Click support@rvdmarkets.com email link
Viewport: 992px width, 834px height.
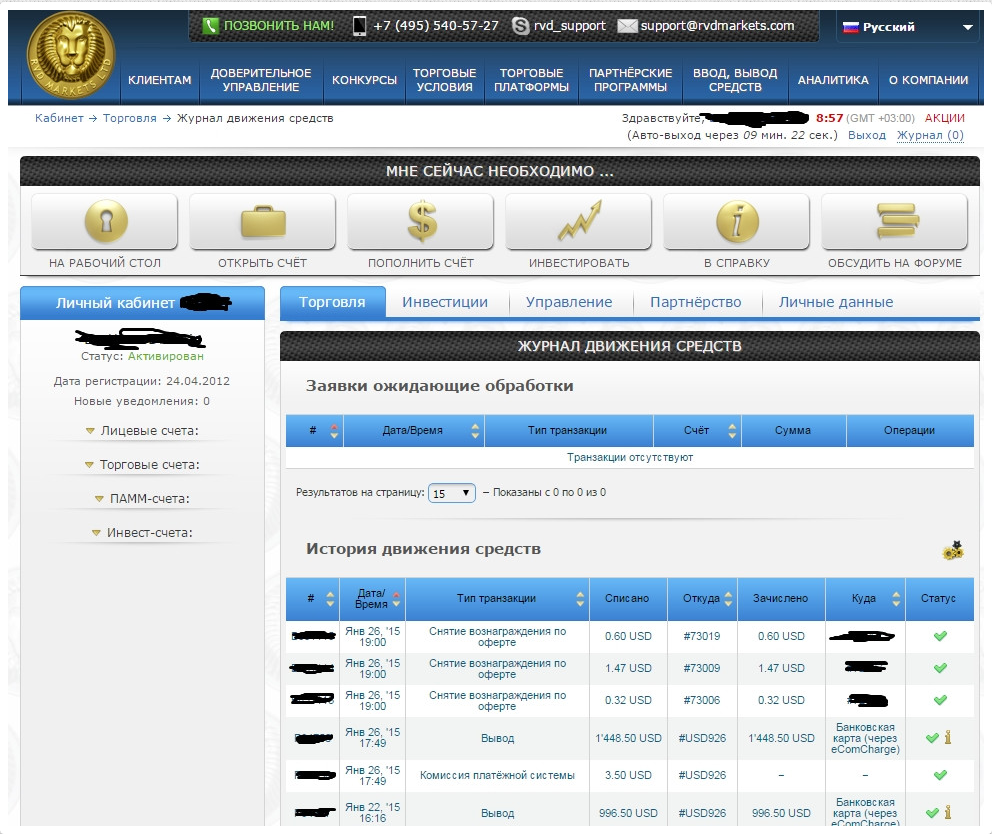tap(717, 26)
